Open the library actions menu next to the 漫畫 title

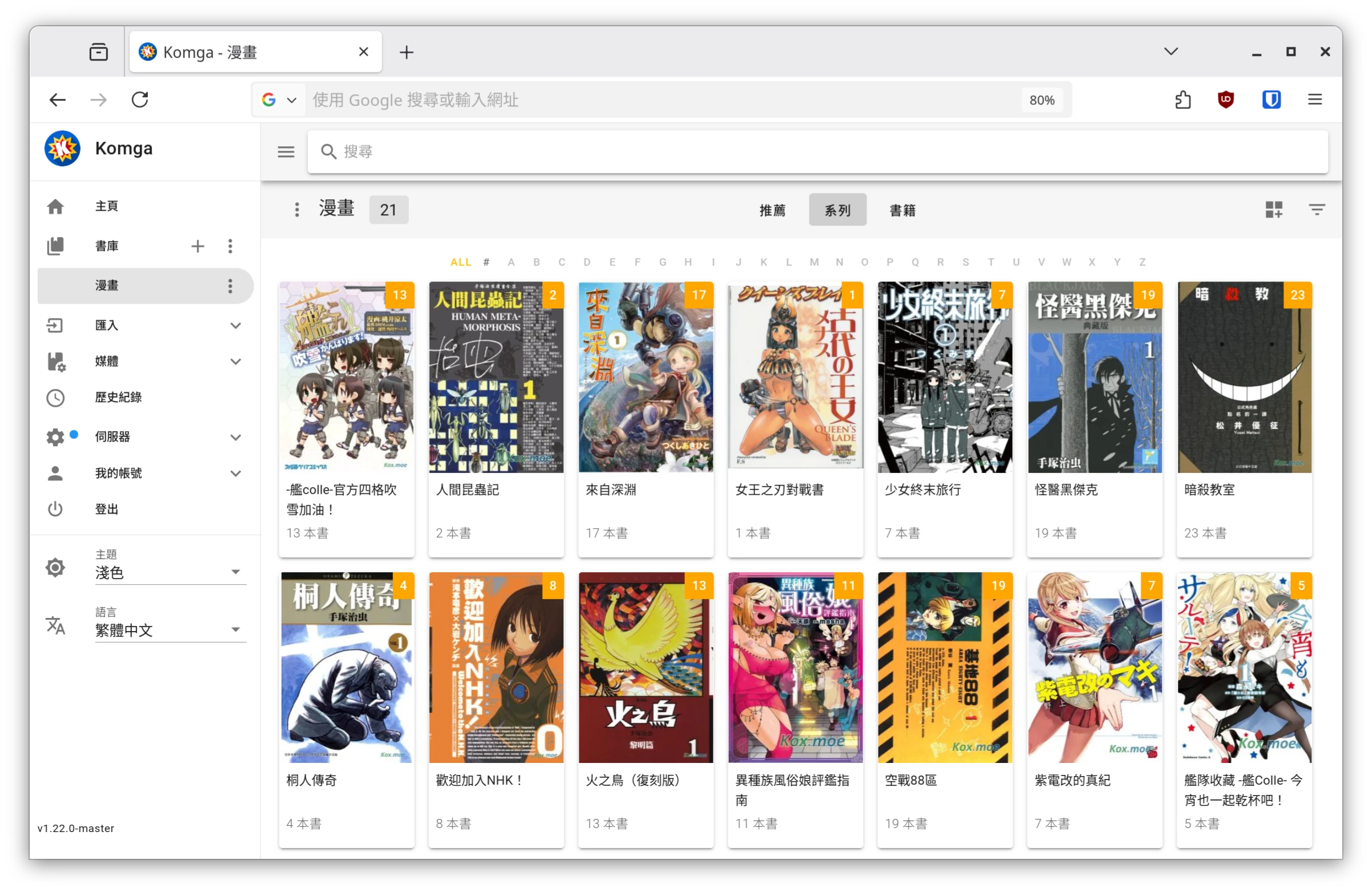(x=297, y=210)
